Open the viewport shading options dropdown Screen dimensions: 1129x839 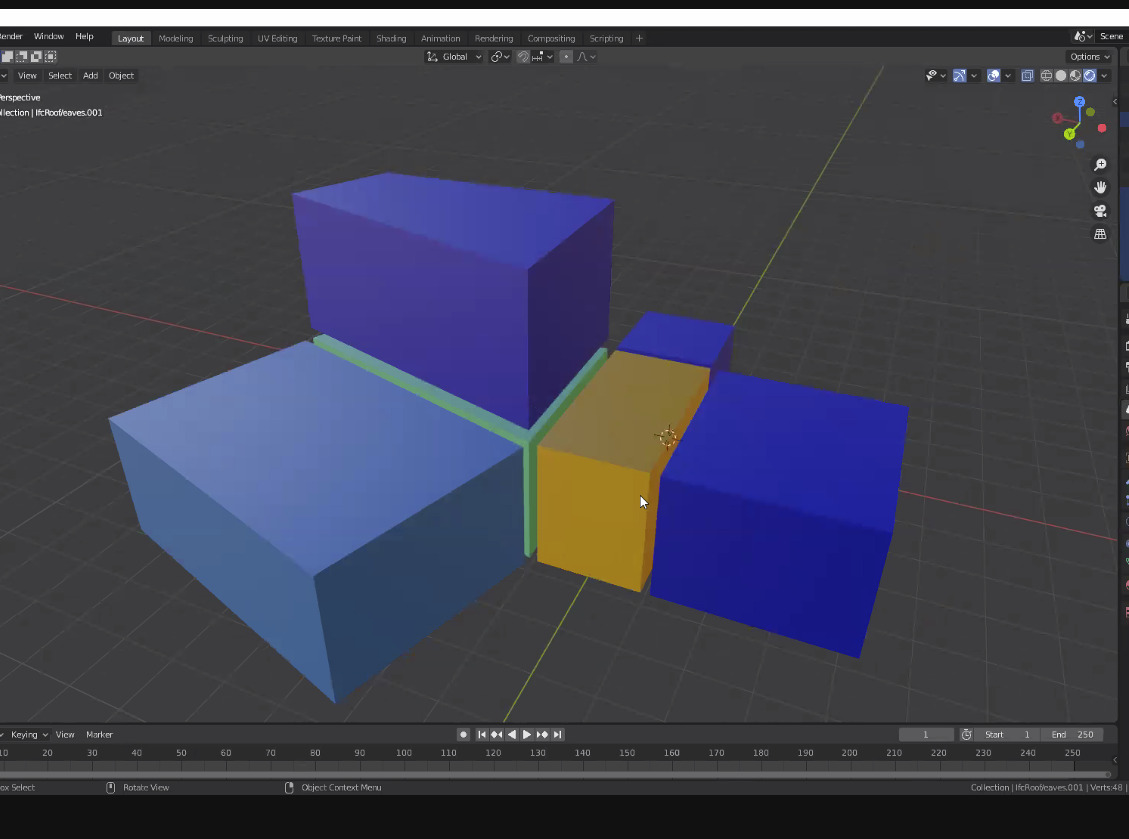pos(1104,76)
